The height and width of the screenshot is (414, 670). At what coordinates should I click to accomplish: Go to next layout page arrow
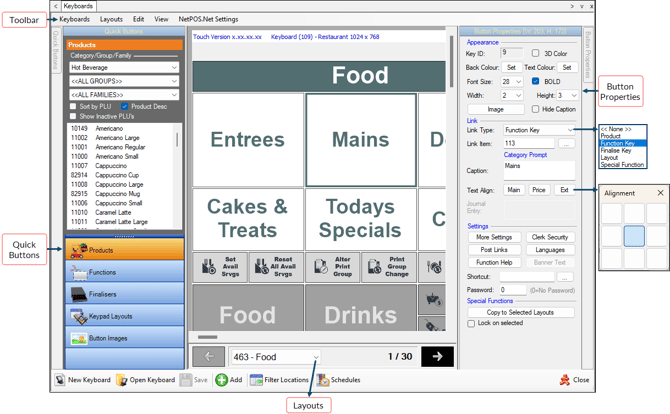tap(437, 356)
